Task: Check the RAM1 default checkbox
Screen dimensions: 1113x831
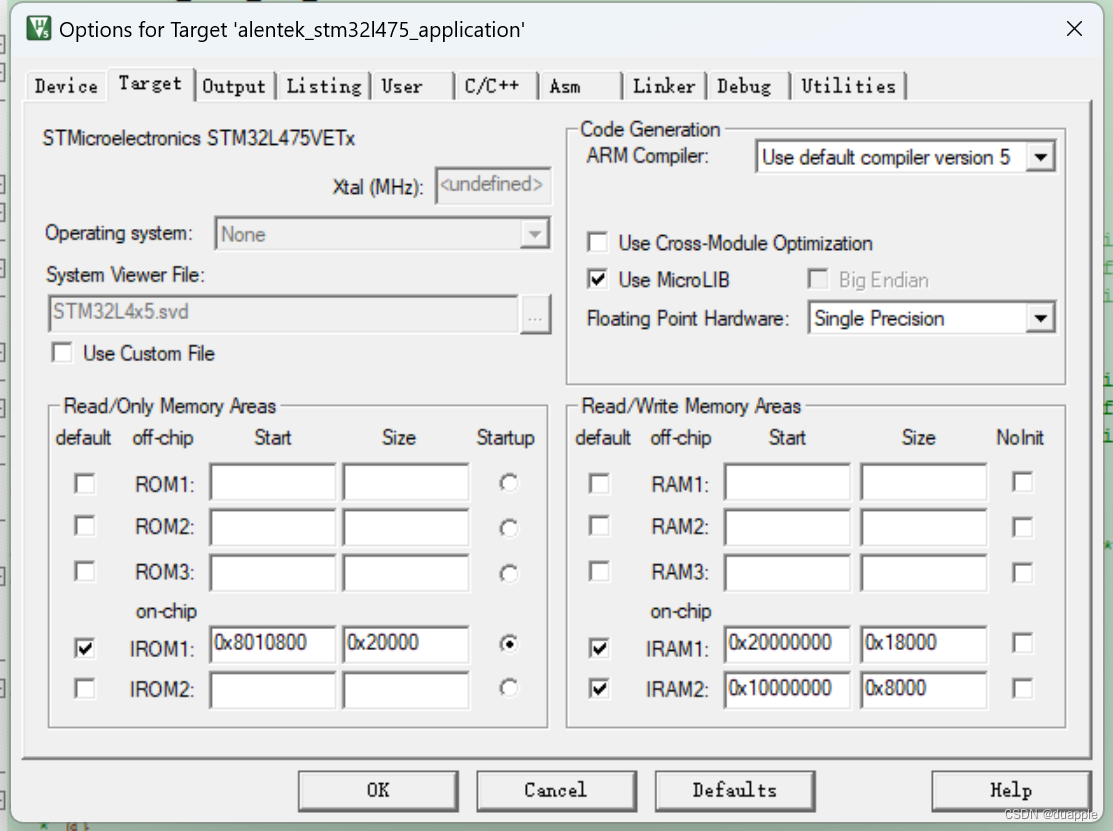Action: pos(599,484)
